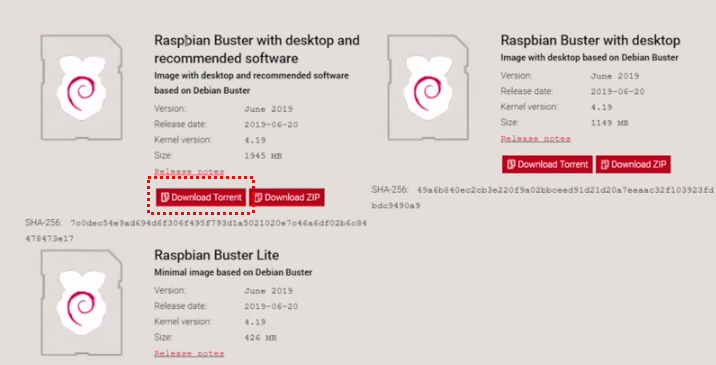This screenshot has width=716, height=365.
Task: Open Release notes for Raspbian Buster Lite
Action: (x=189, y=353)
